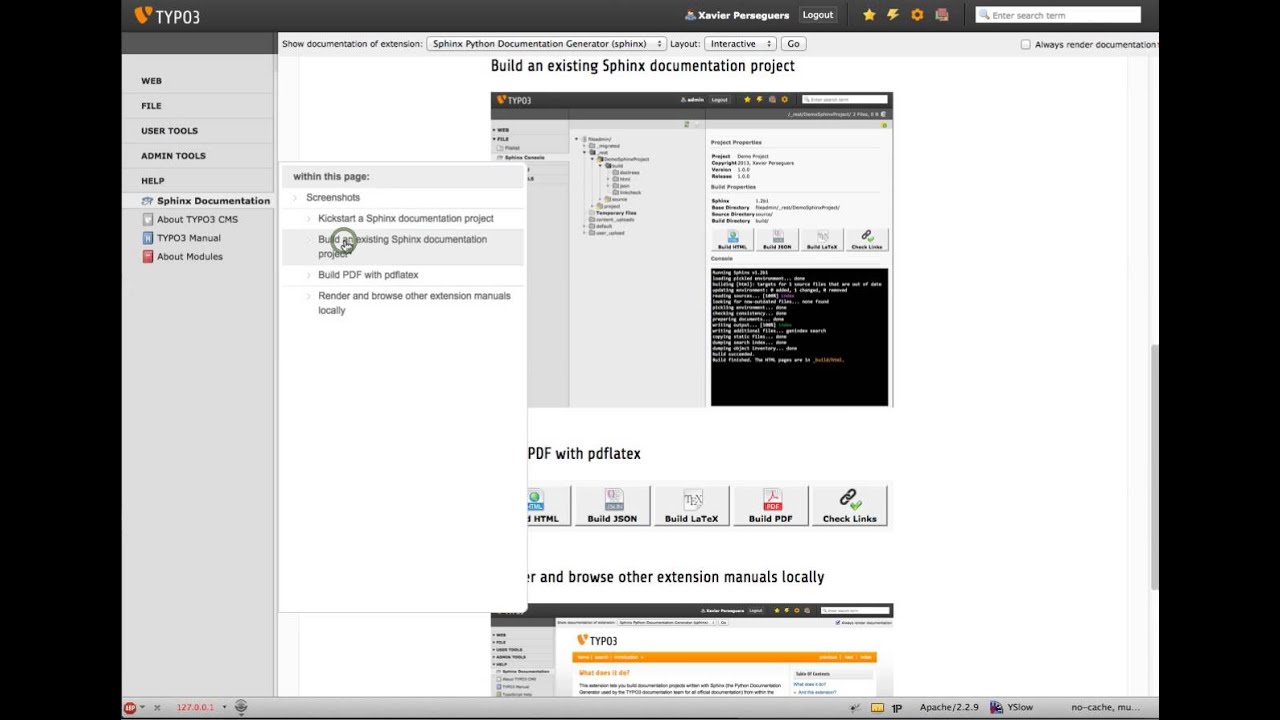
Task: Click the magnifier icon in the search field
Action: pyautogui.click(x=984, y=15)
